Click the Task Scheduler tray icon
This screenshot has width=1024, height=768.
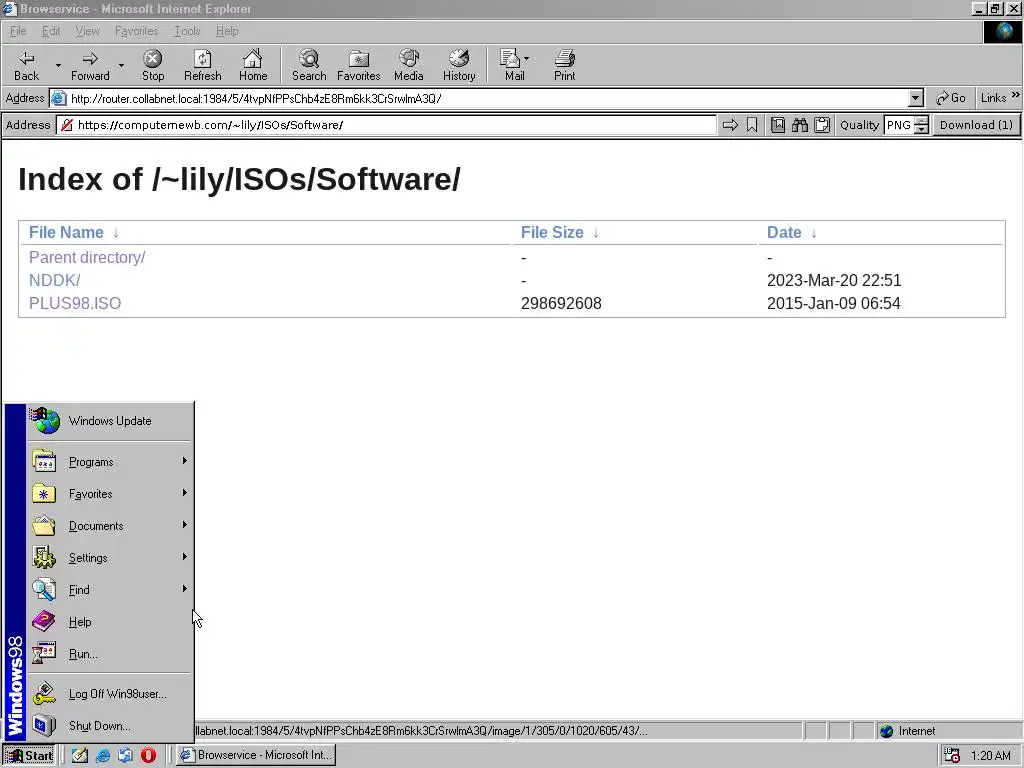point(952,756)
